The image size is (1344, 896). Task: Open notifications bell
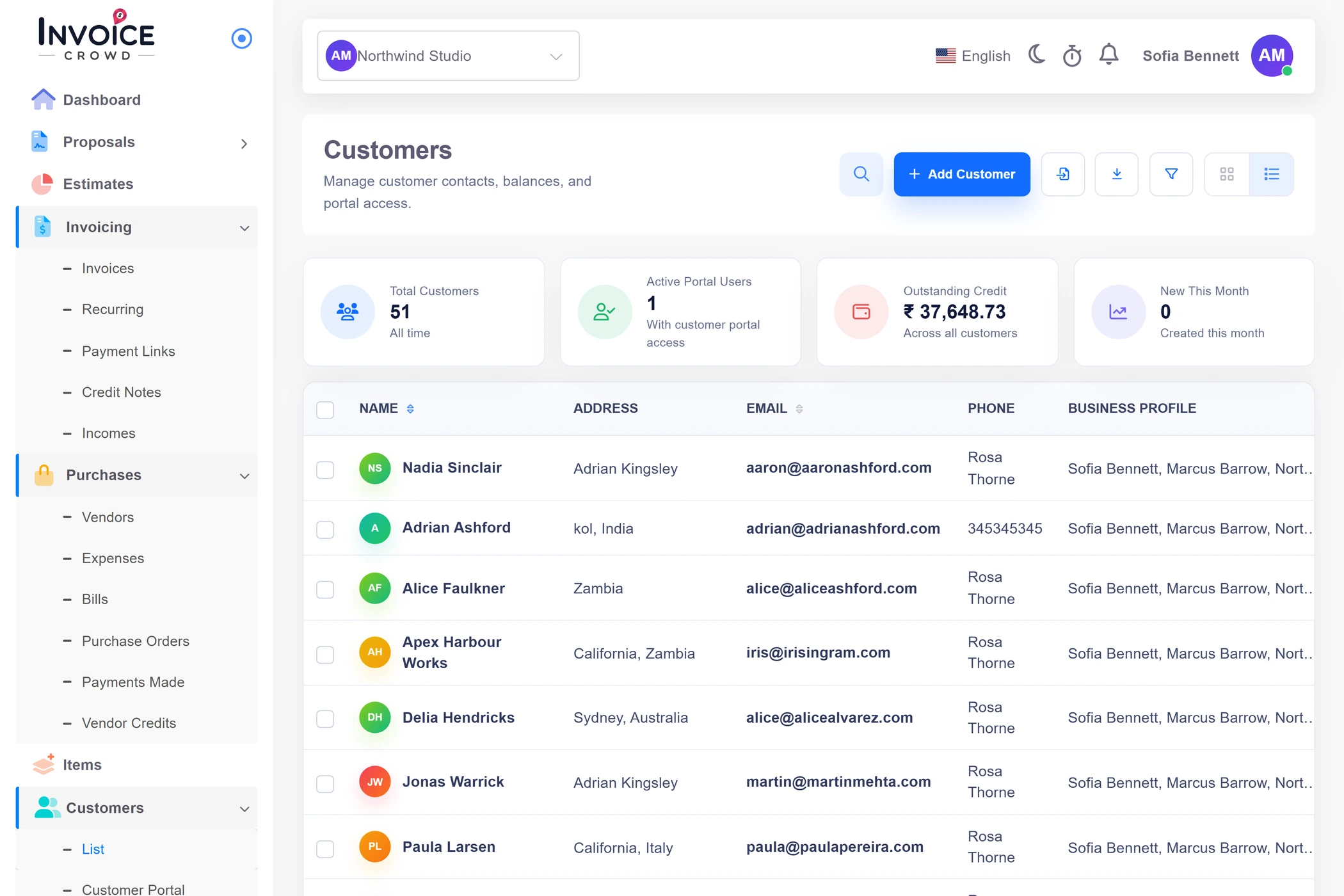[1108, 55]
